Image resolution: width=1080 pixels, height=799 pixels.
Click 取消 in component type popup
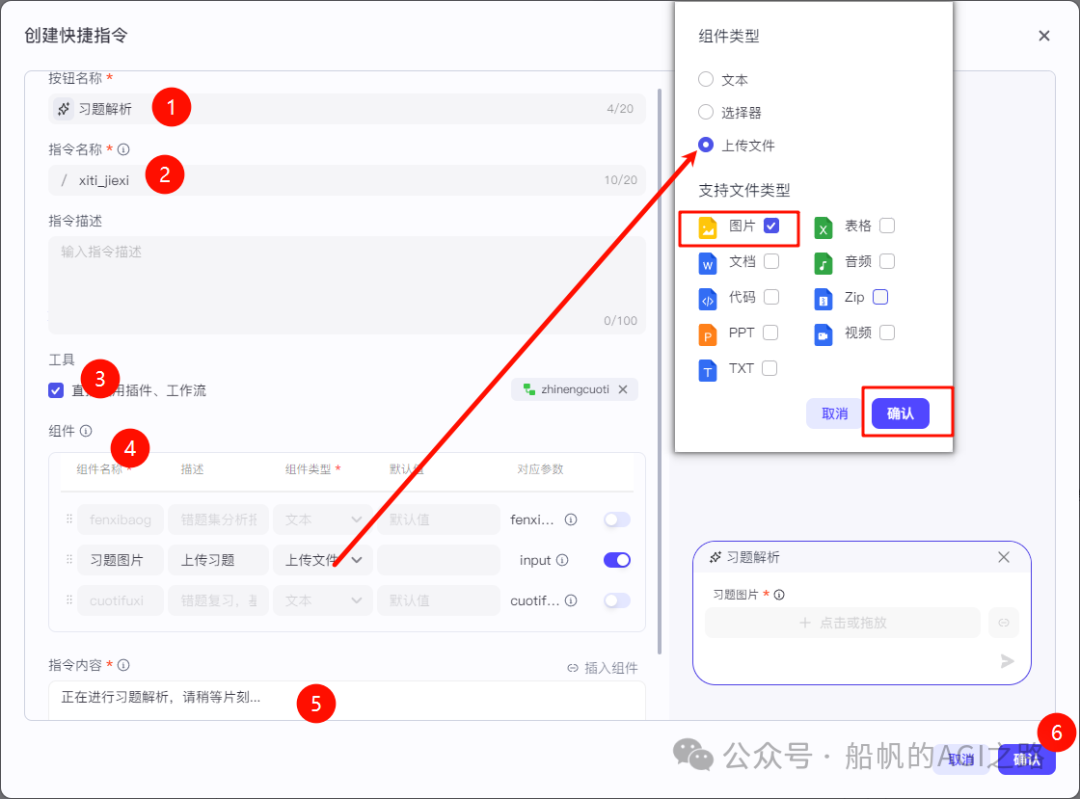834,413
